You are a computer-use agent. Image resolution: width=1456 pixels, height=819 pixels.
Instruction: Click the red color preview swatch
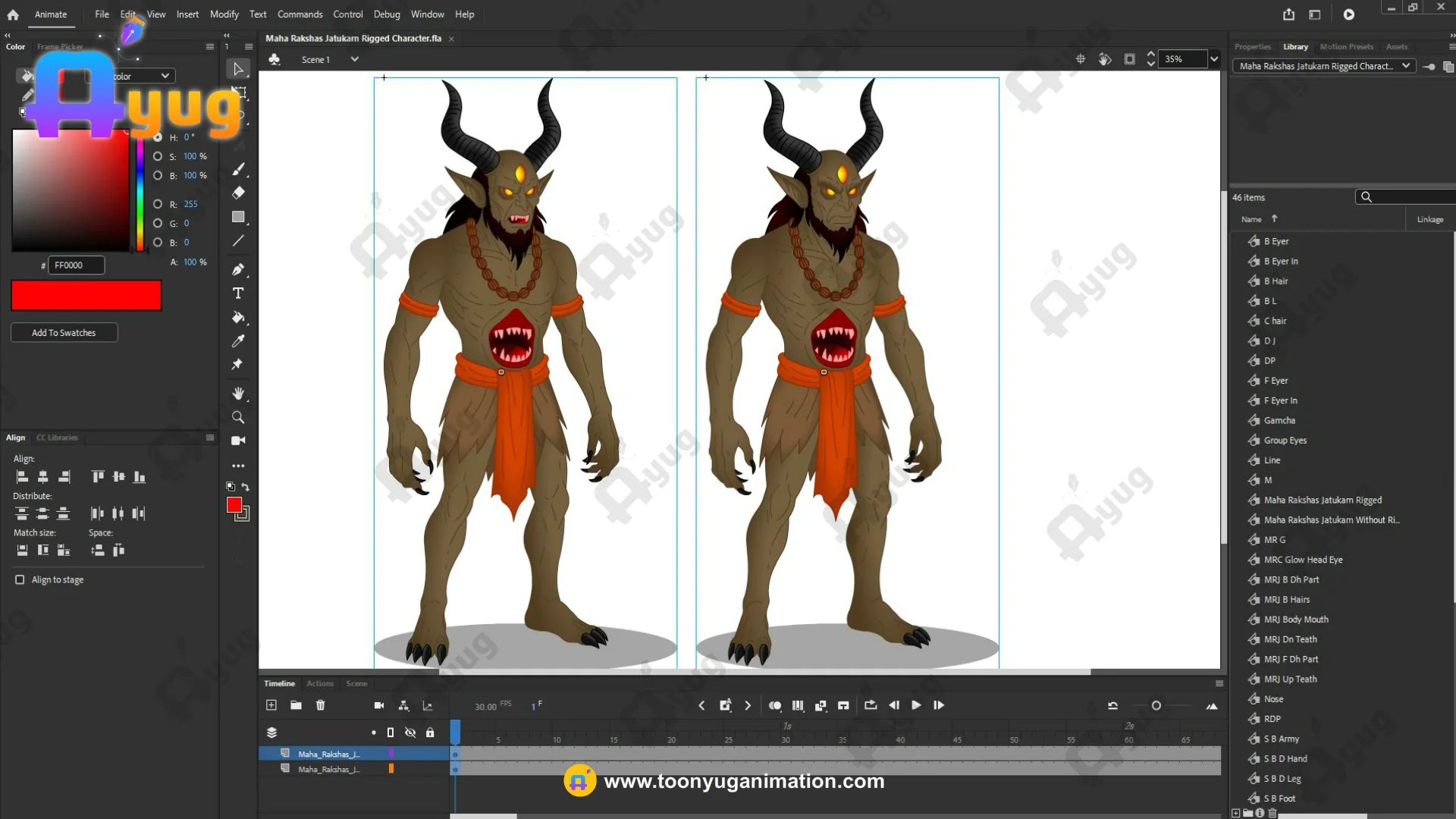click(x=86, y=296)
